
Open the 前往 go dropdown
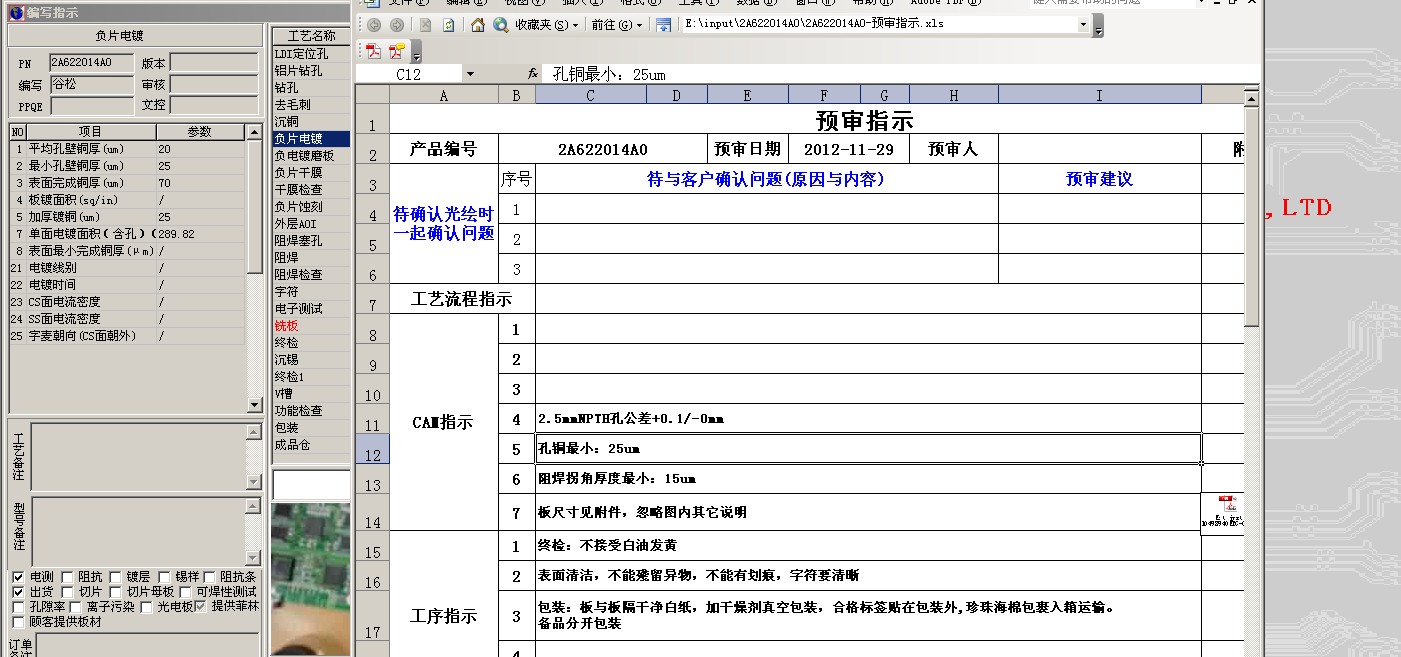(616, 25)
